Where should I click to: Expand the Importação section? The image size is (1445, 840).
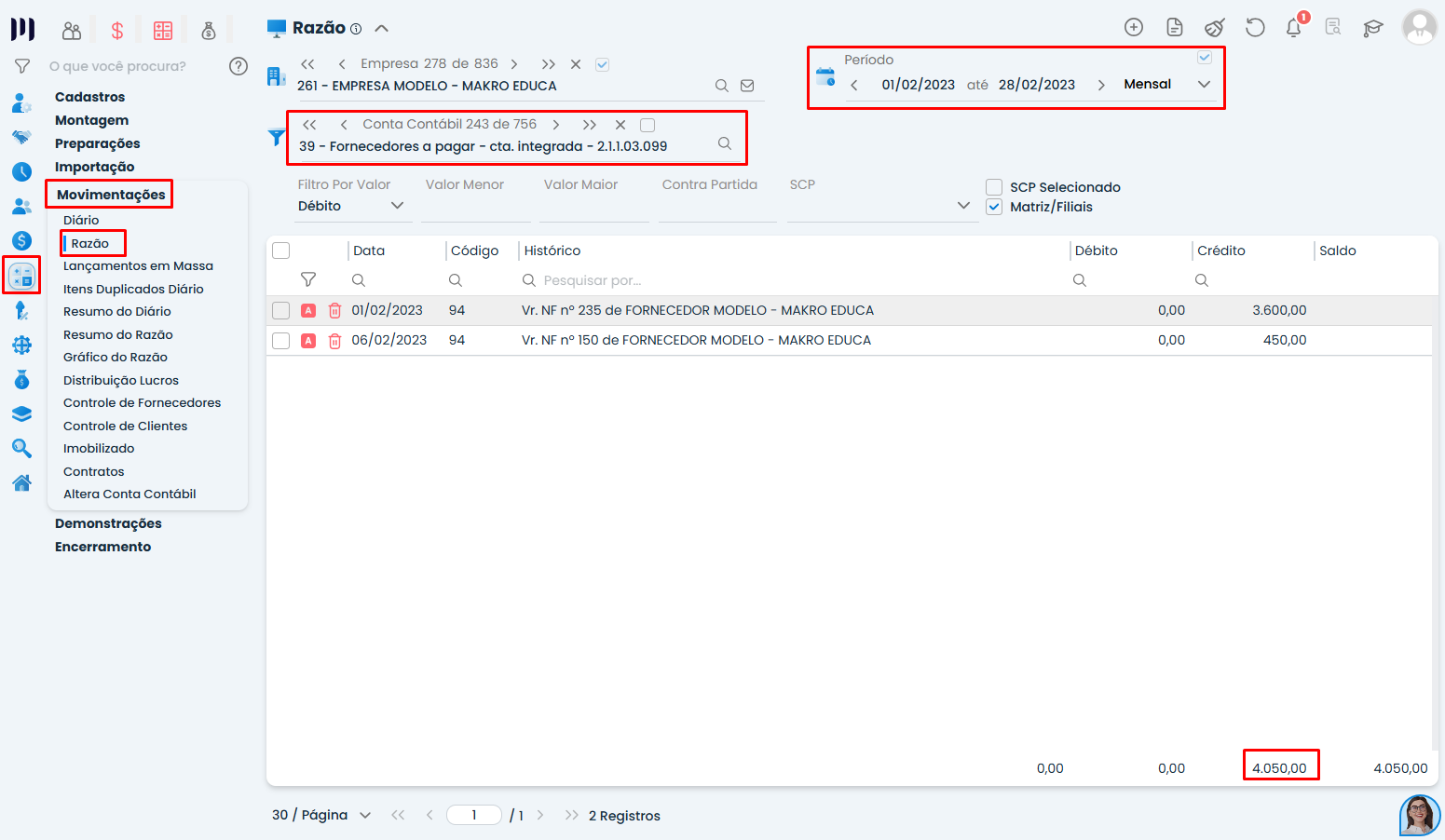pyautogui.click(x=94, y=167)
